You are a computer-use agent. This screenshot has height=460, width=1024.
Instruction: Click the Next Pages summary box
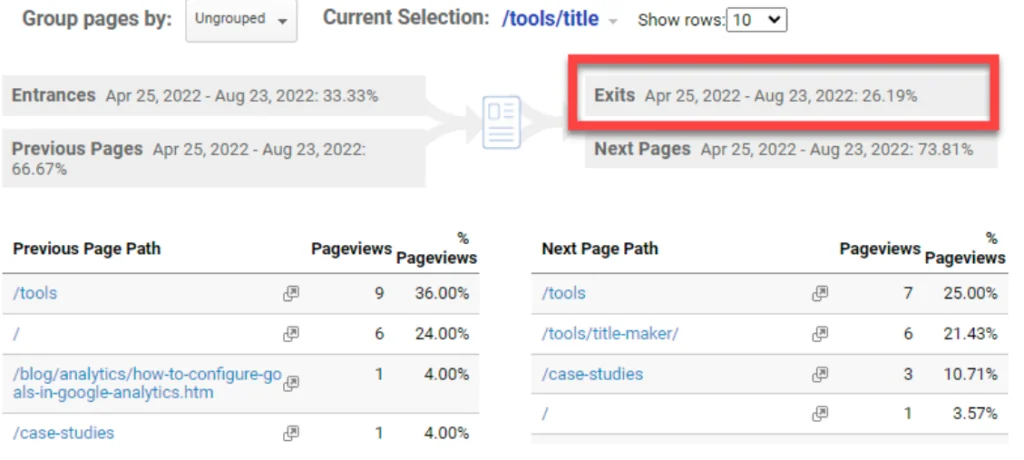782,150
